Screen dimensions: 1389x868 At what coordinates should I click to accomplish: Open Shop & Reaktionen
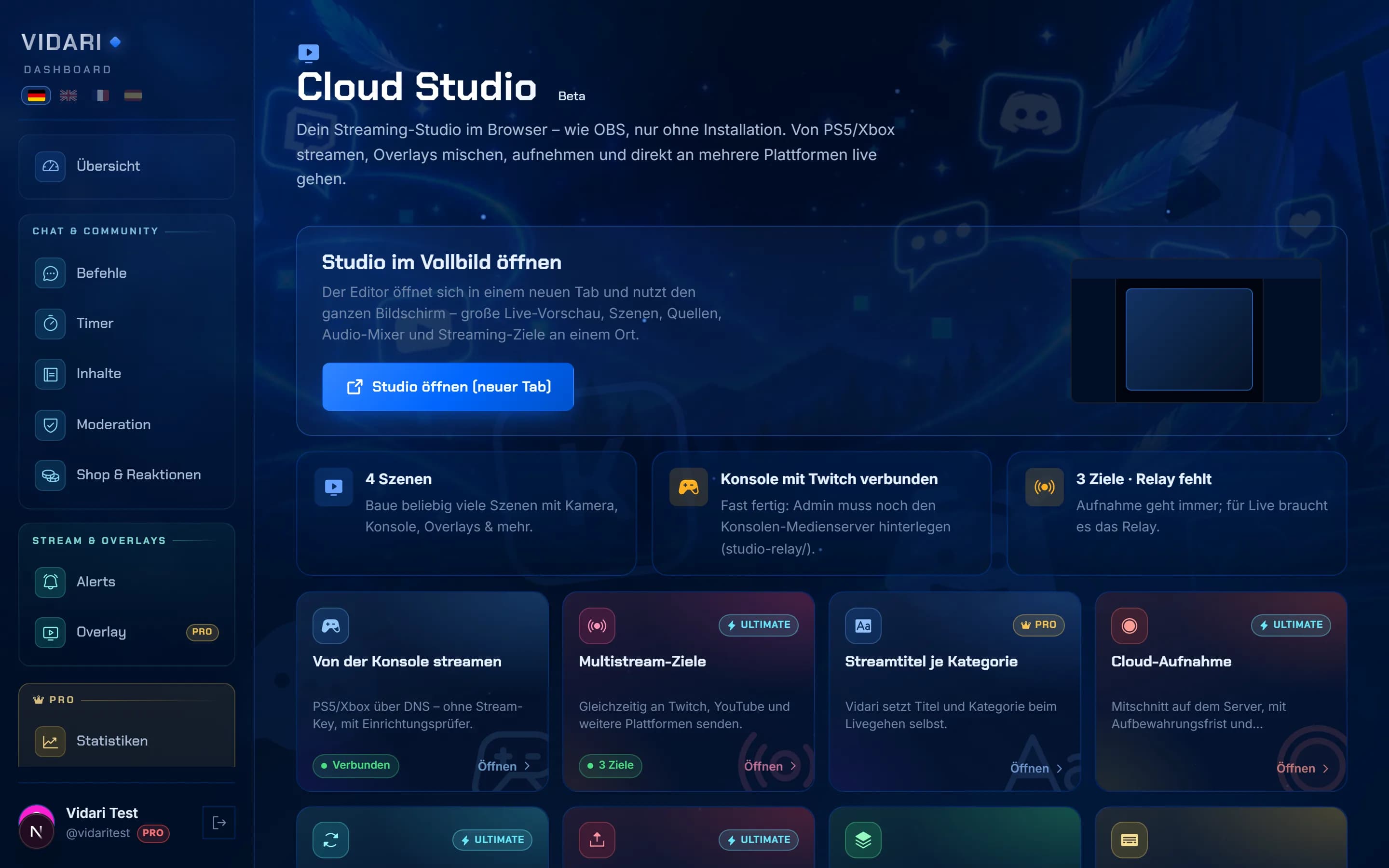[x=127, y=475]
